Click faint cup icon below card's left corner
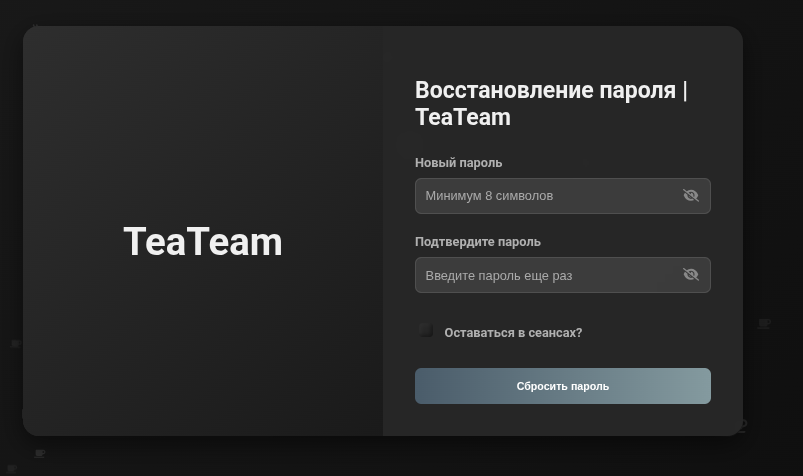The image size is (803, 476). (40, 454)
